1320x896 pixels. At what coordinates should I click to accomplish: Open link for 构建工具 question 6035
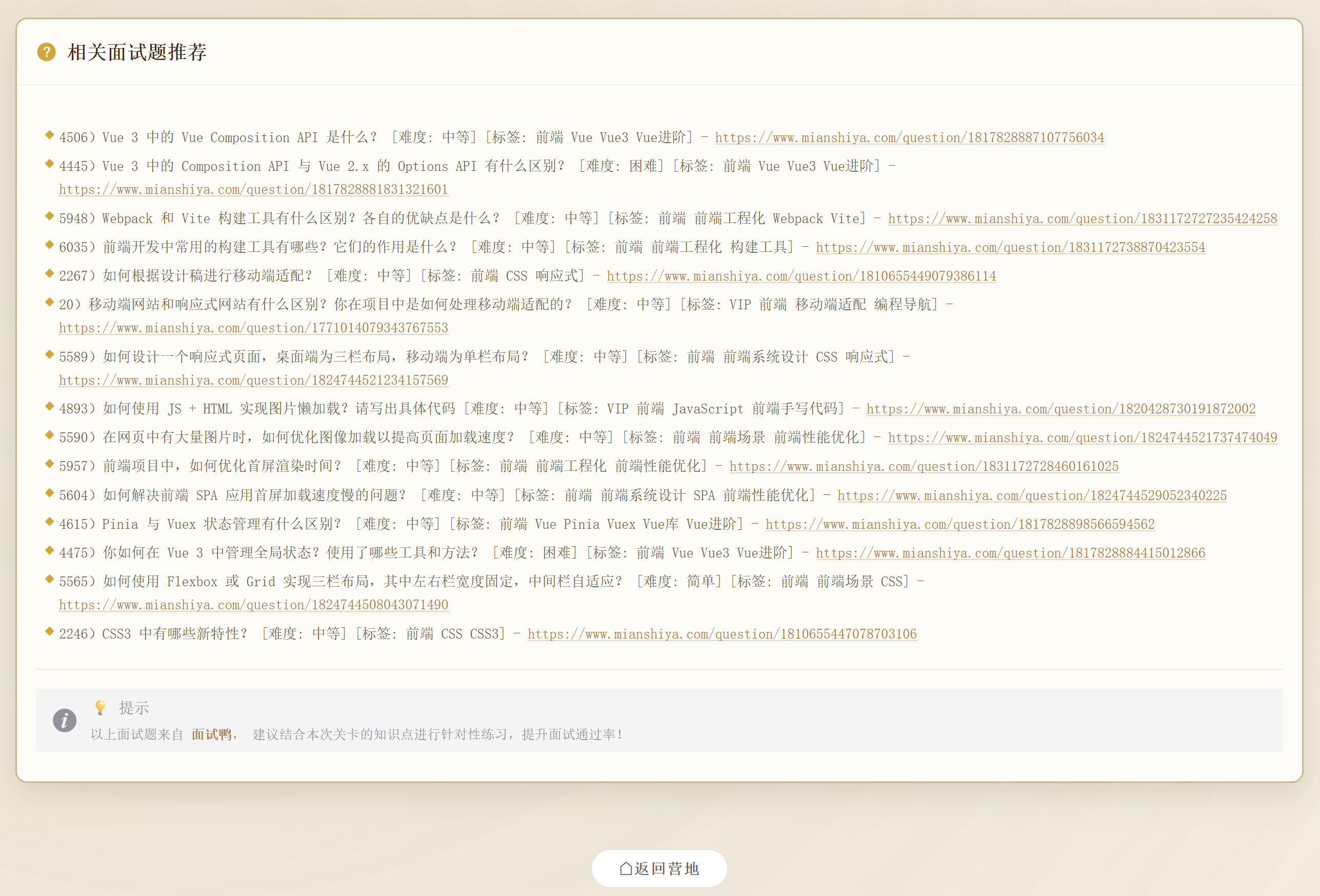[x=1010, y=248]
